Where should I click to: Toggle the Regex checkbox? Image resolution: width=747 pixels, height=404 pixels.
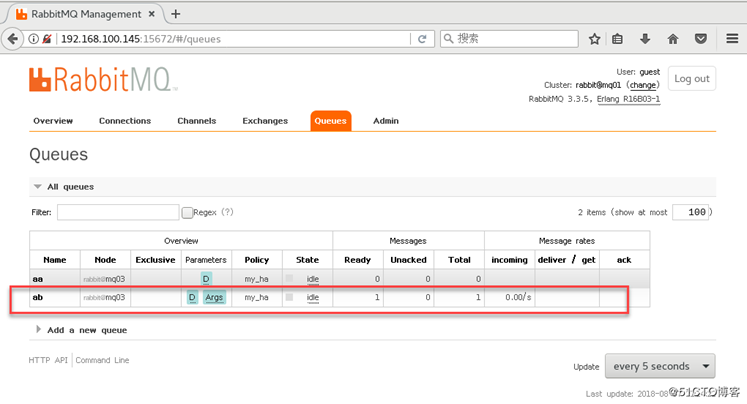187,212
